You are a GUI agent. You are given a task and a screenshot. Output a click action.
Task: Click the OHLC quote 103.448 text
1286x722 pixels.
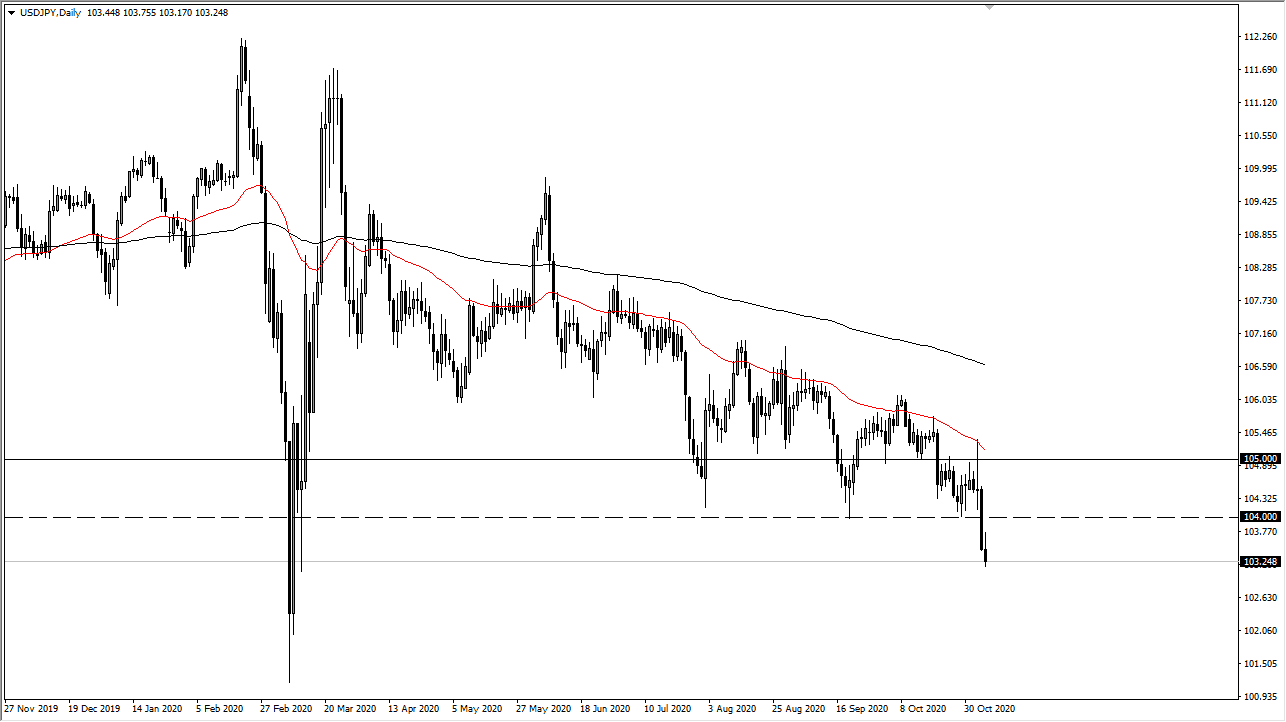click(103, 12)
